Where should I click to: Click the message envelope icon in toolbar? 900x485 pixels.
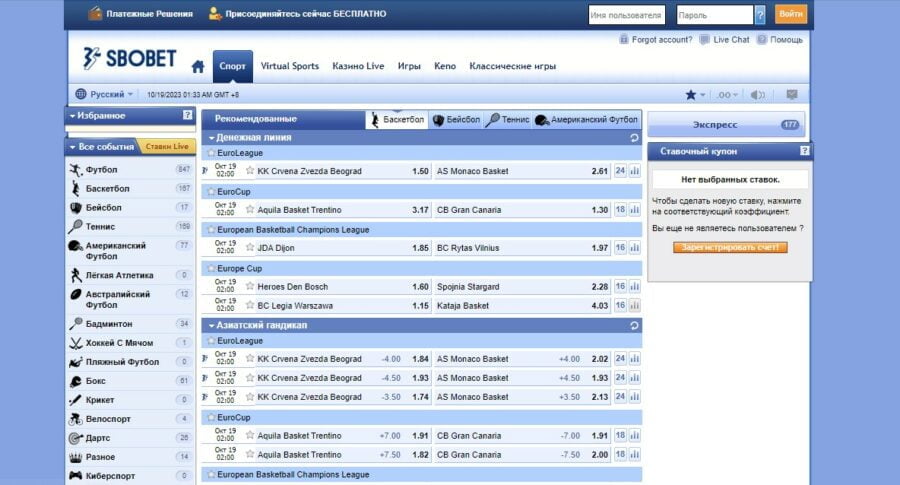click(x=791, y=95)
